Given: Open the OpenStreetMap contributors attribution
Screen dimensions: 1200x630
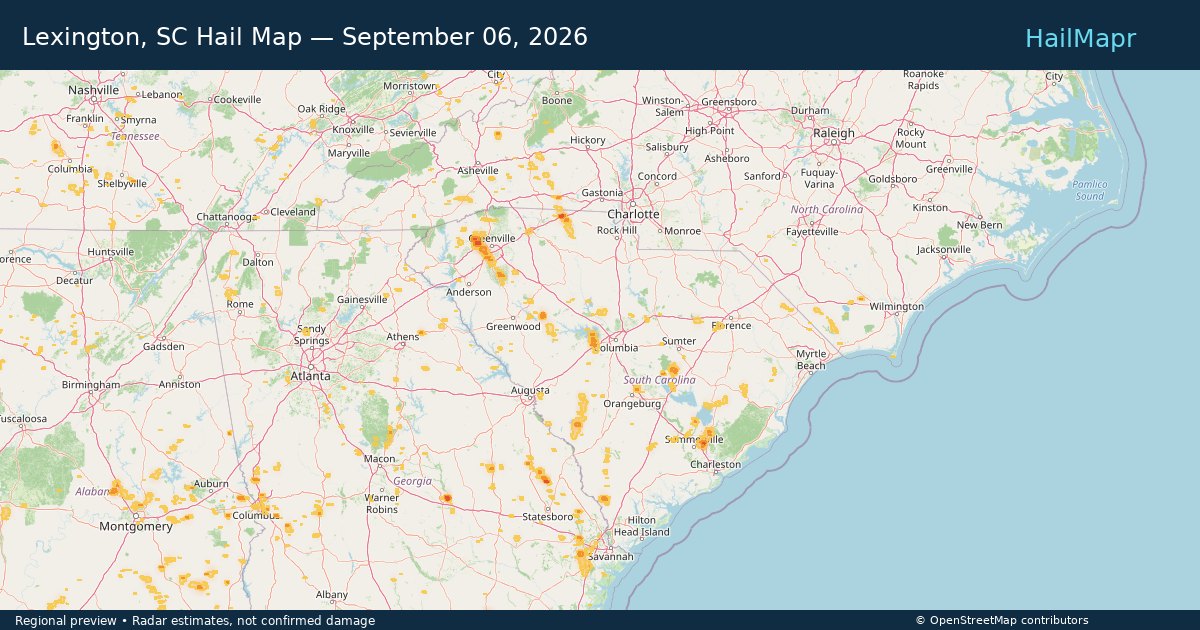Looking at the screenshot, I should [x=1002, y=621].
